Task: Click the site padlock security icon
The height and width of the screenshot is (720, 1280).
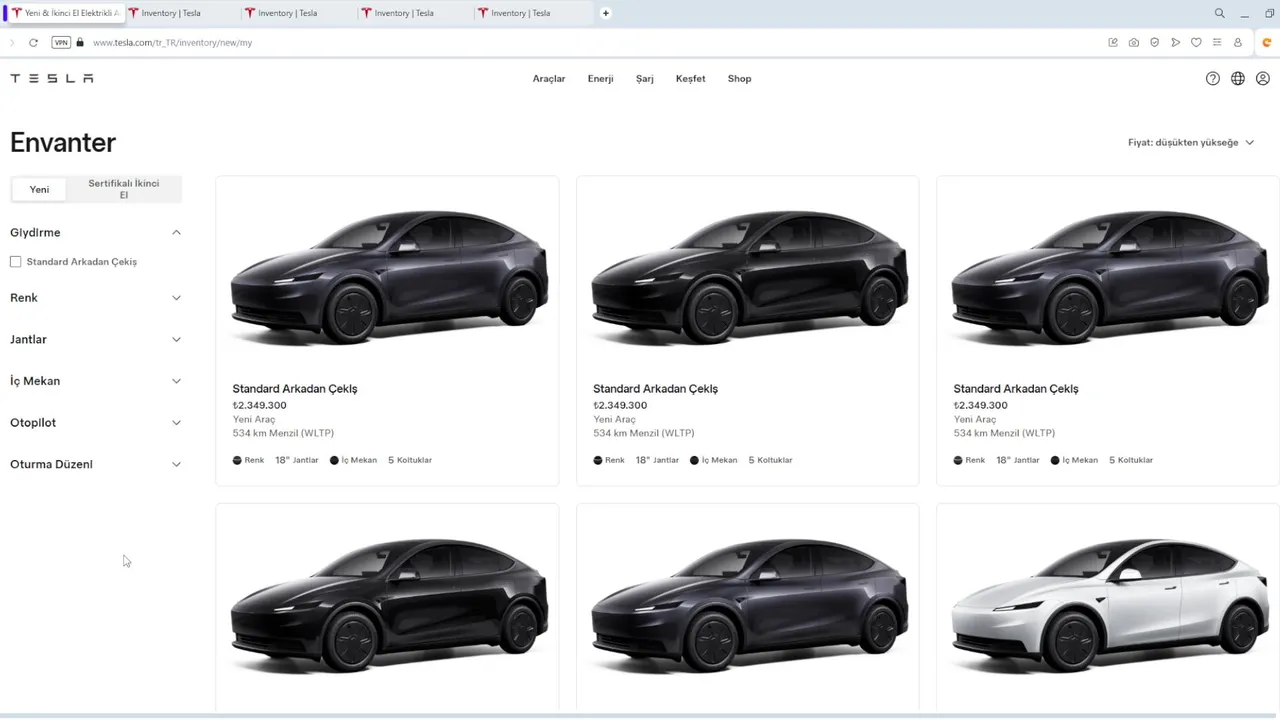Action: click(80, 42)
